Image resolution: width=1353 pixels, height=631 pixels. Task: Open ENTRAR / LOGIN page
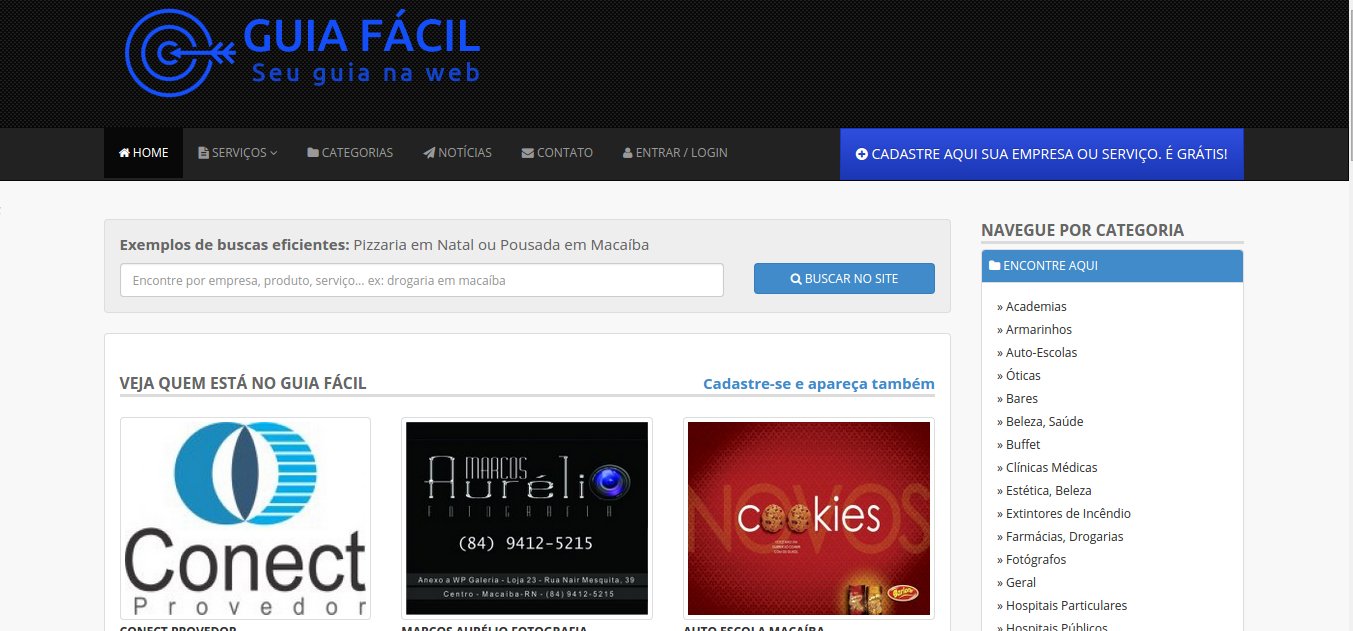(x=675, y=153)
